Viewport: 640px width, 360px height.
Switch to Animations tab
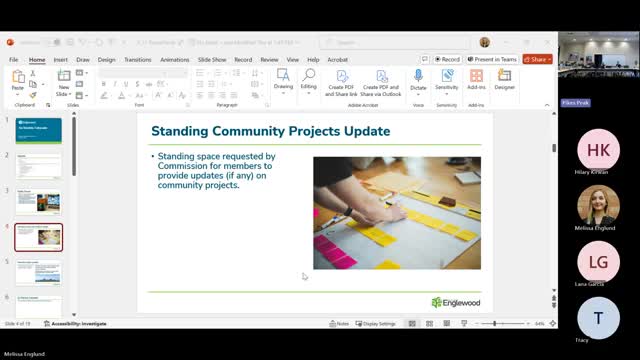(175, 60)
